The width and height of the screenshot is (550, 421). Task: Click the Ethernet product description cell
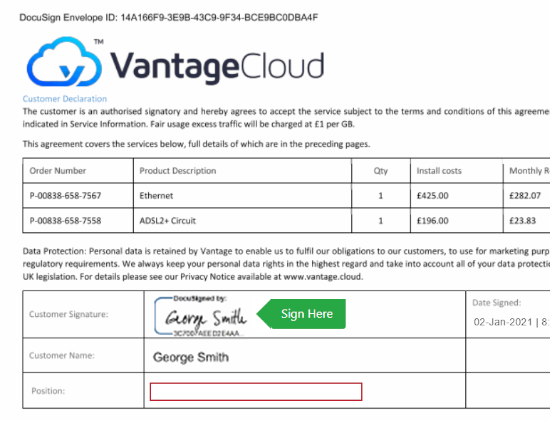tap(242, 196)
